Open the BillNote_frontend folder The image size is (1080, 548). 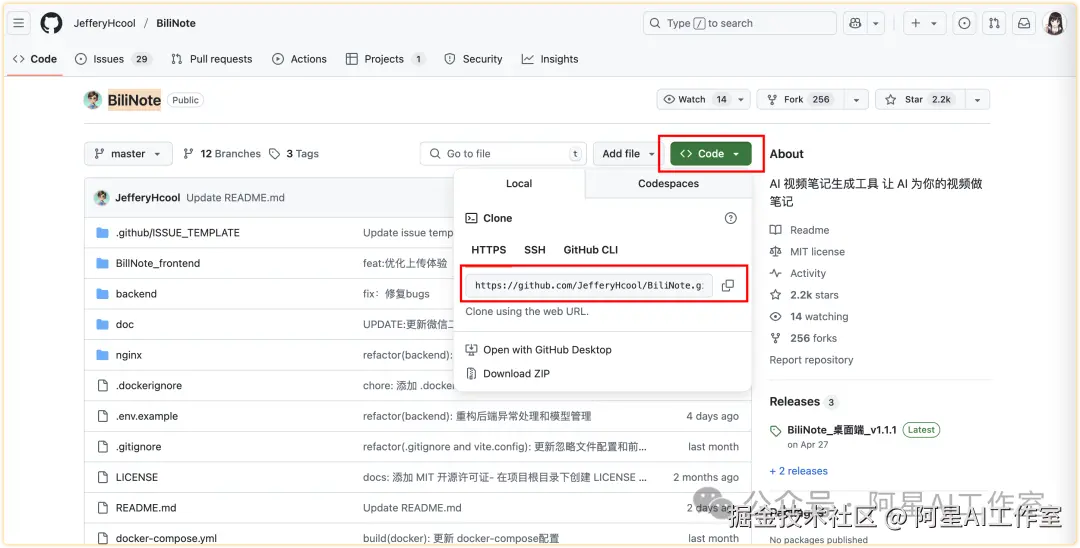pos(158,263)
